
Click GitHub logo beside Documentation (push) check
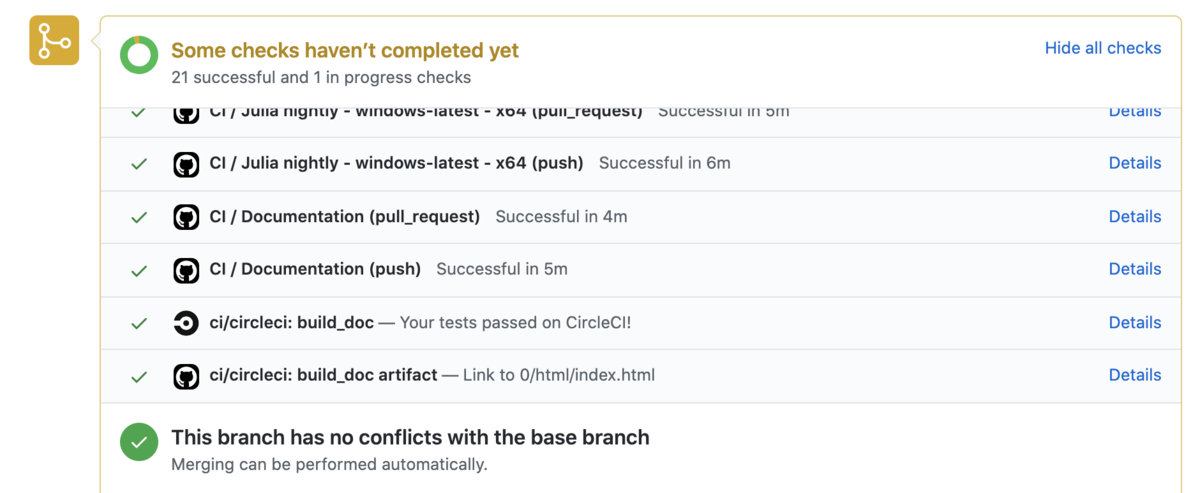[x=186, y=270]
